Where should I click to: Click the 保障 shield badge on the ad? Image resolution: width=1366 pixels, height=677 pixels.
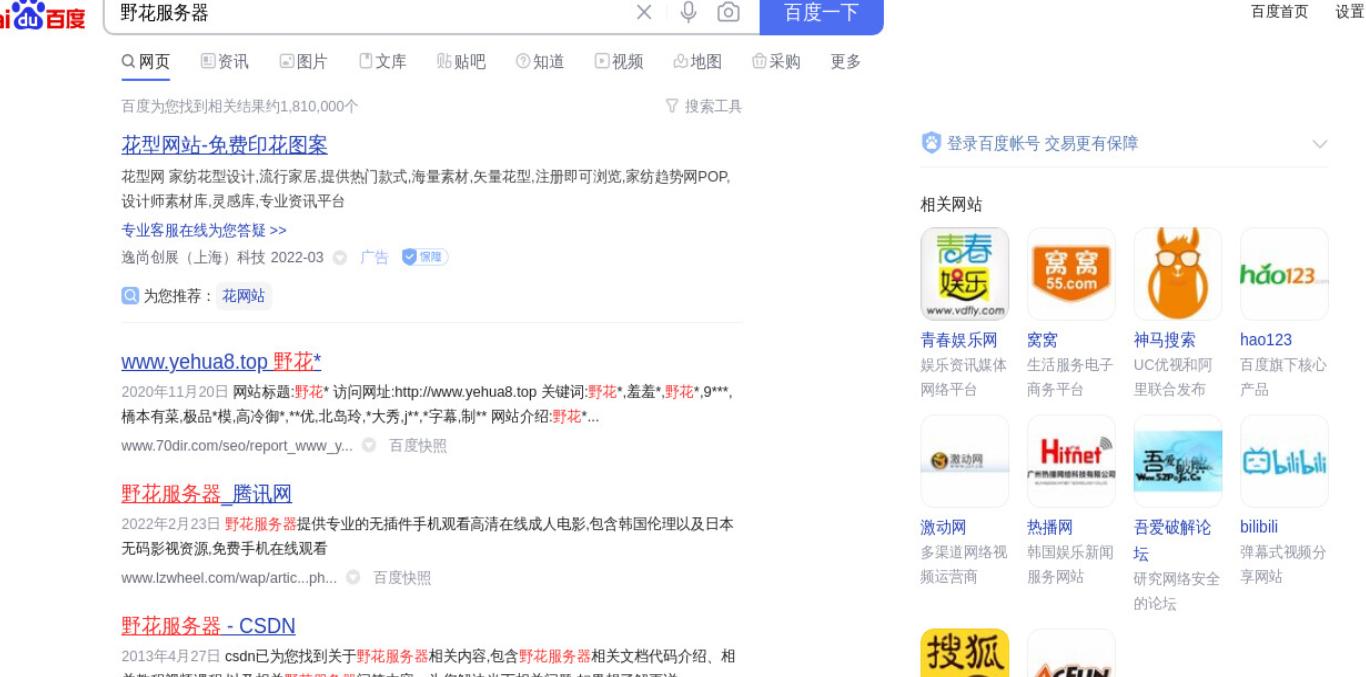[425, 257]
